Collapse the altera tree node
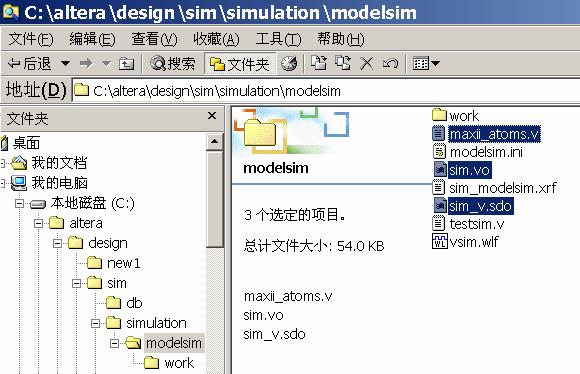The image size is (580, 374). pos(38,223)
